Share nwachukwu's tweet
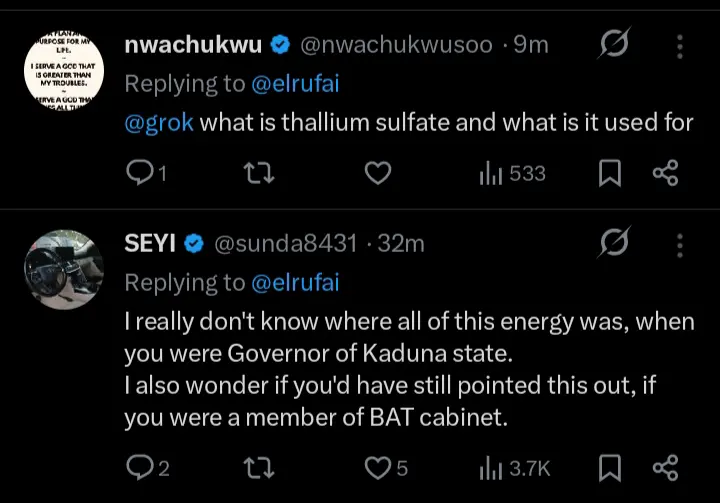 click(665, 174)
